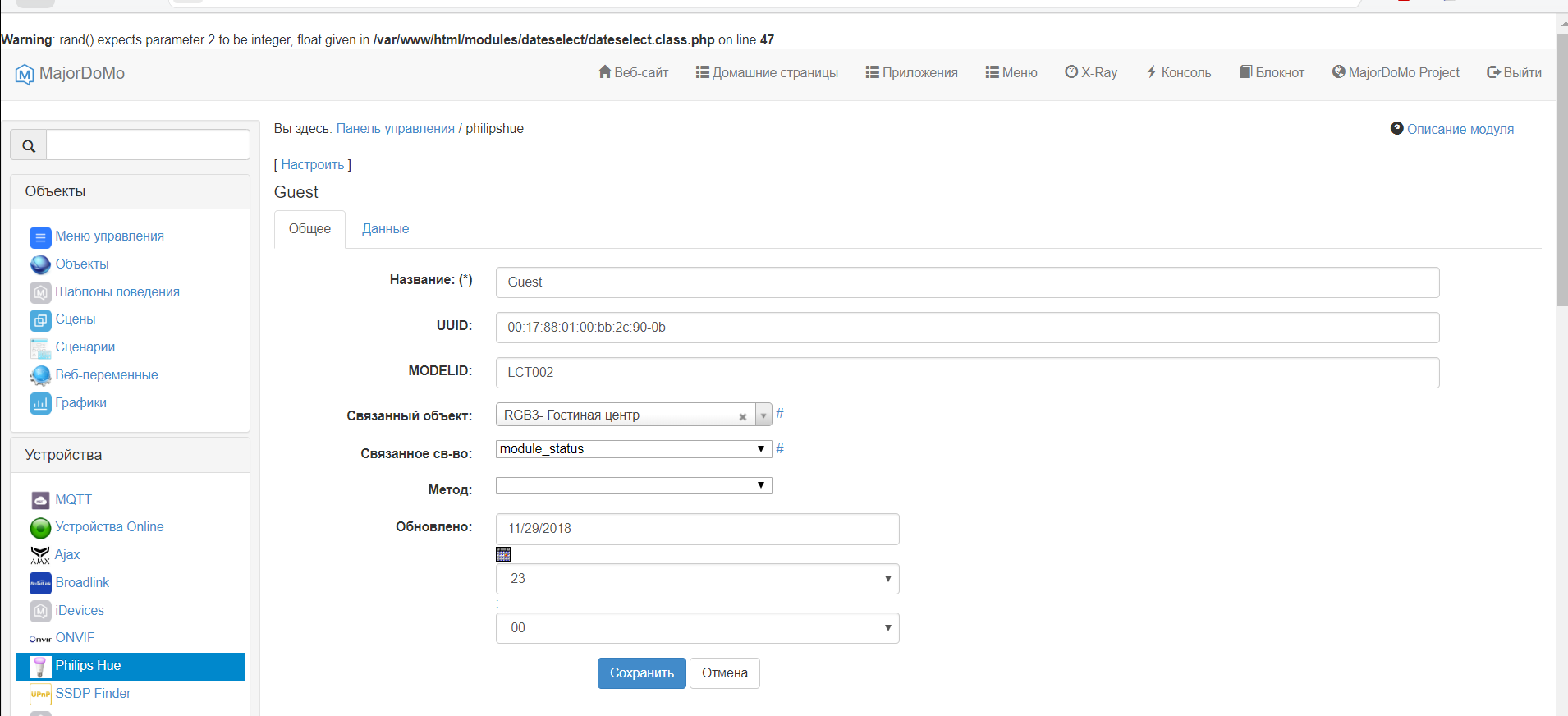The height and width of the screenshot is (716, 1568).
Task: Clear the linked object selection
Action: click(x=742, y=416)
